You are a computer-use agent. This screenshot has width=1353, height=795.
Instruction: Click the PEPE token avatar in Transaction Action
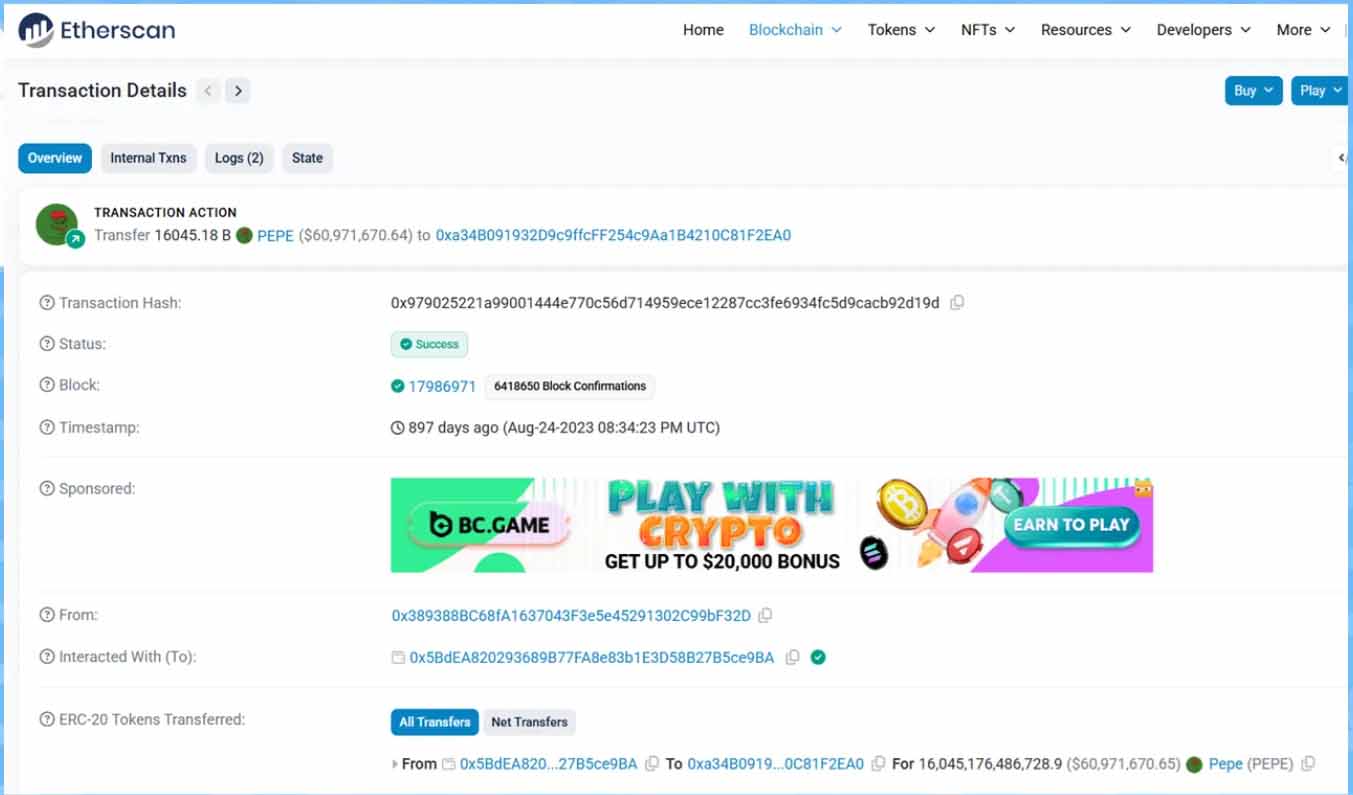pyautogui.click(x=57, y=225)
